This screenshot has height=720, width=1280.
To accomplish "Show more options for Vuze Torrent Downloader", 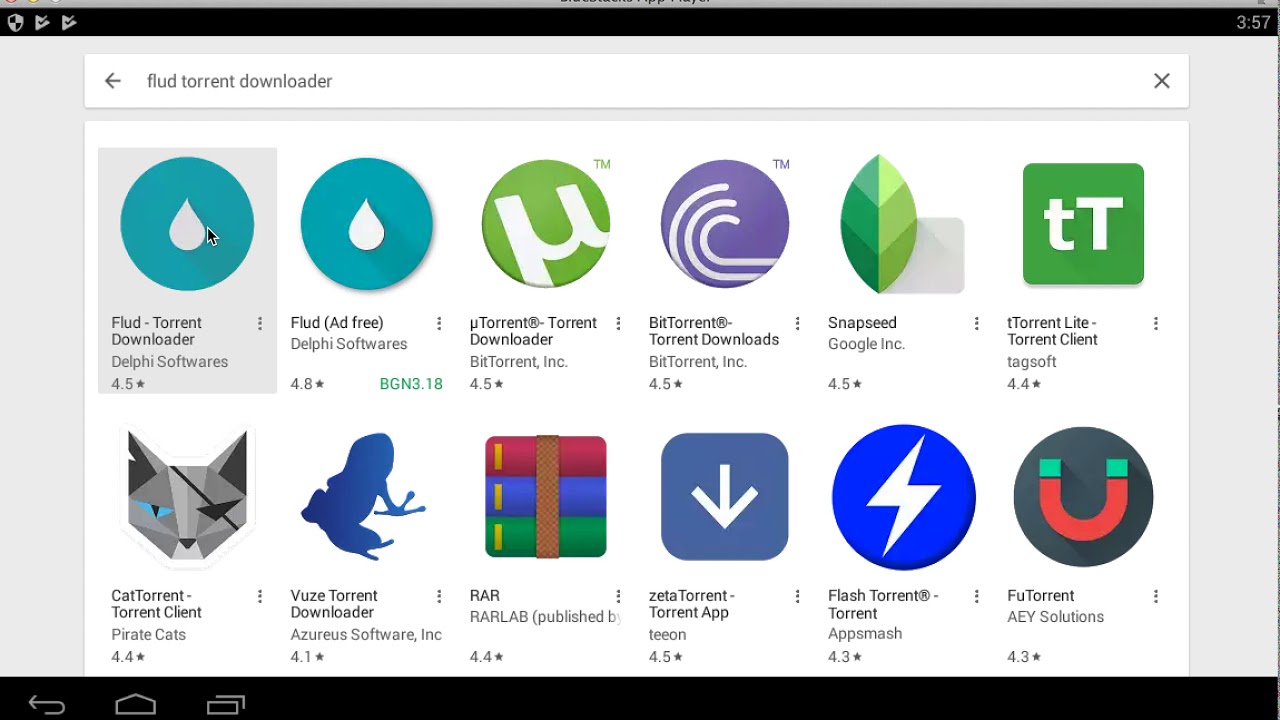I will pos(439,597).
